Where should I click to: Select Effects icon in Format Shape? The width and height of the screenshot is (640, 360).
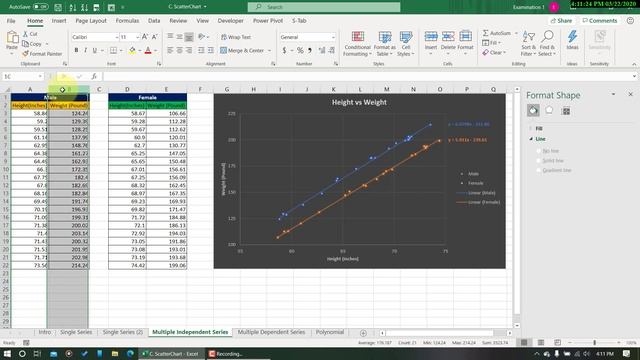click(x=549, y=110)
